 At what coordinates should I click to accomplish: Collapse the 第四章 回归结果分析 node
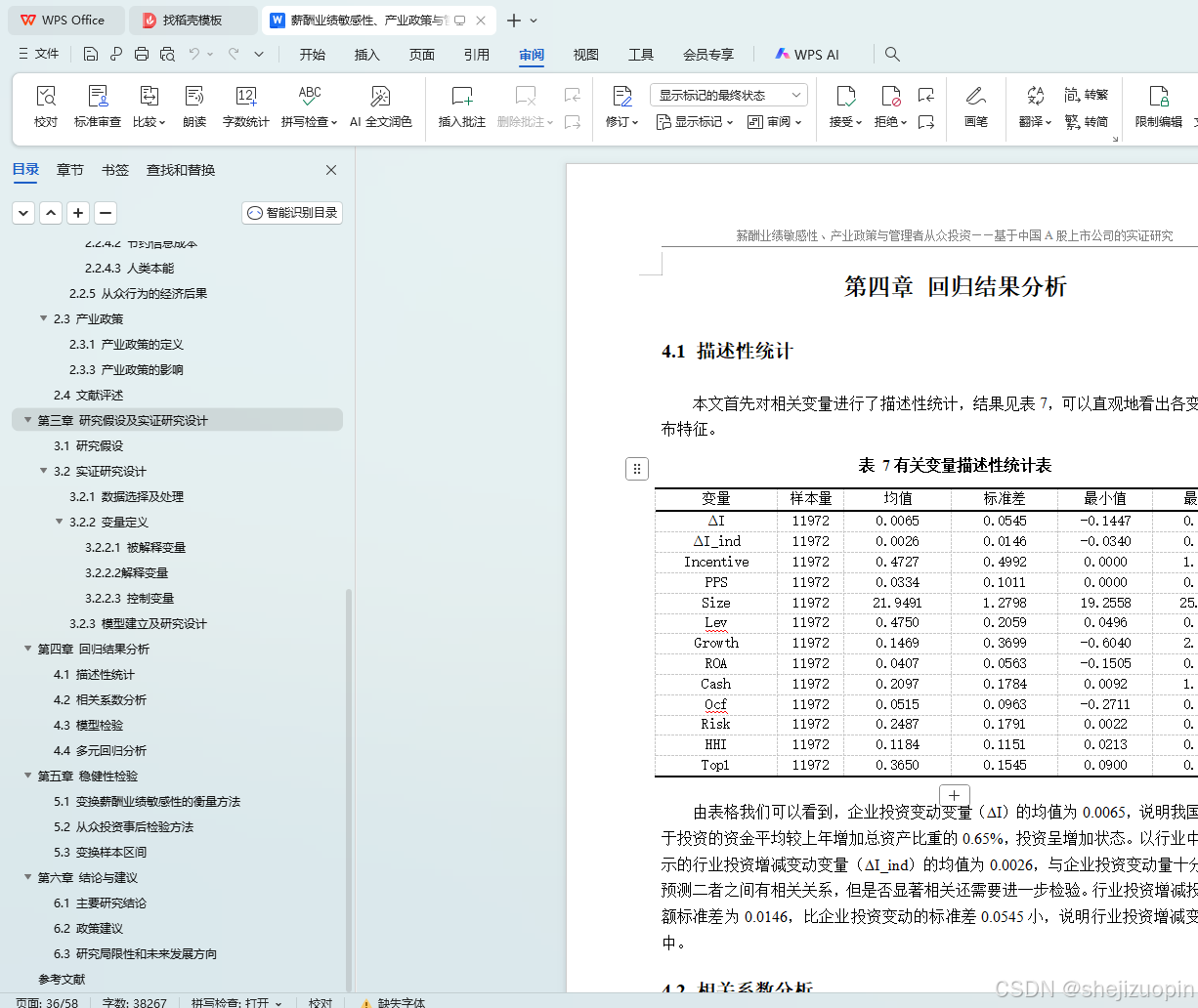click(x=27, y=649)
